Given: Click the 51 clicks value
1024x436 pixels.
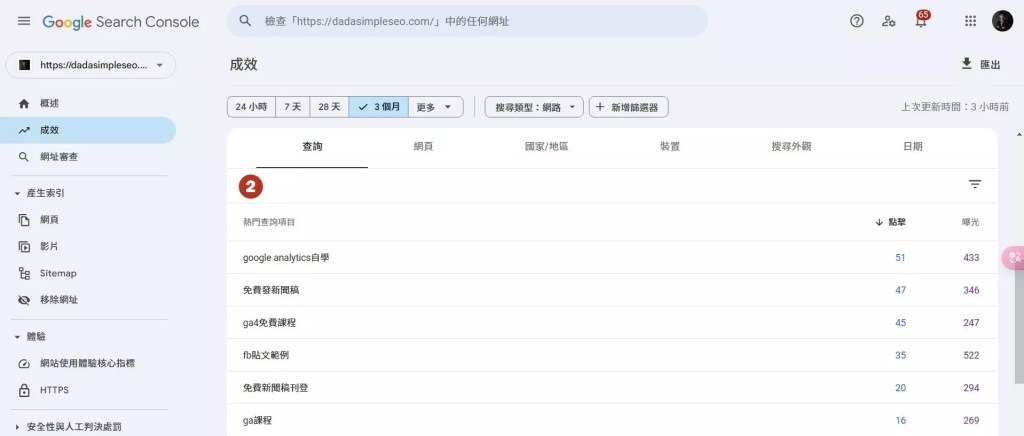Looking at the screenshot, I should 901,258.
